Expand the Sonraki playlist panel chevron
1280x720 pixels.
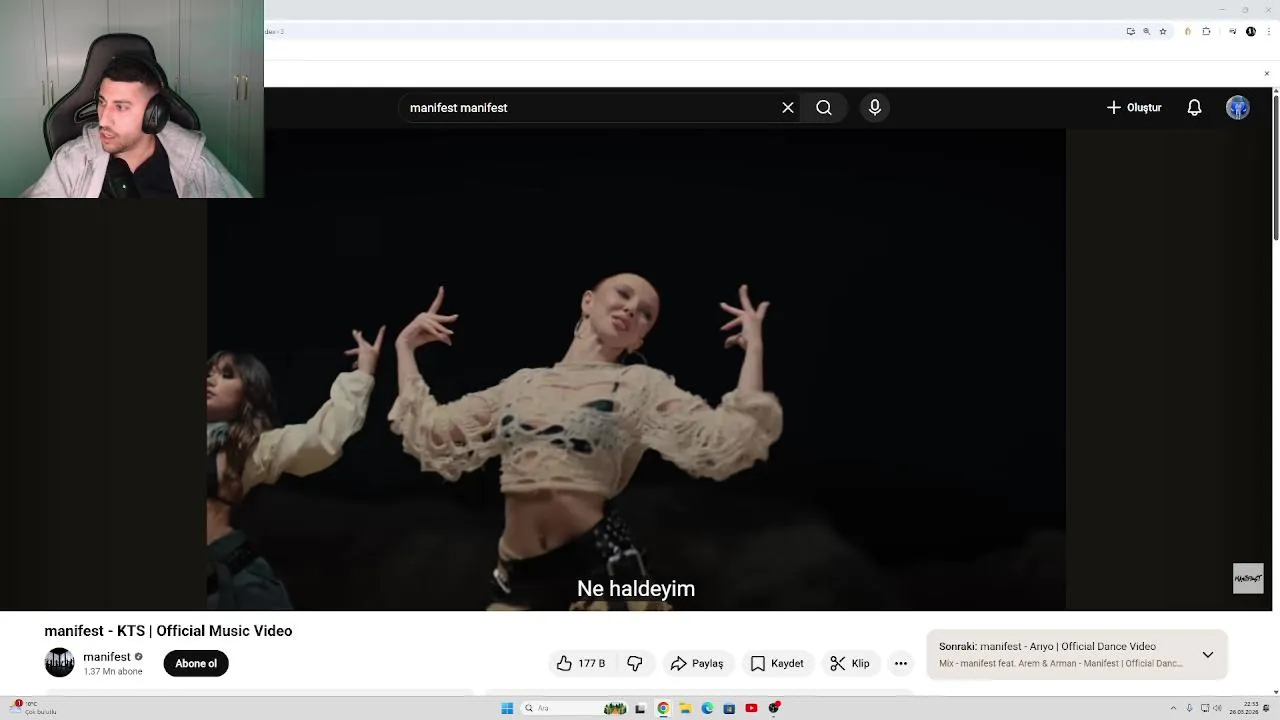(x=1208, y=655)
